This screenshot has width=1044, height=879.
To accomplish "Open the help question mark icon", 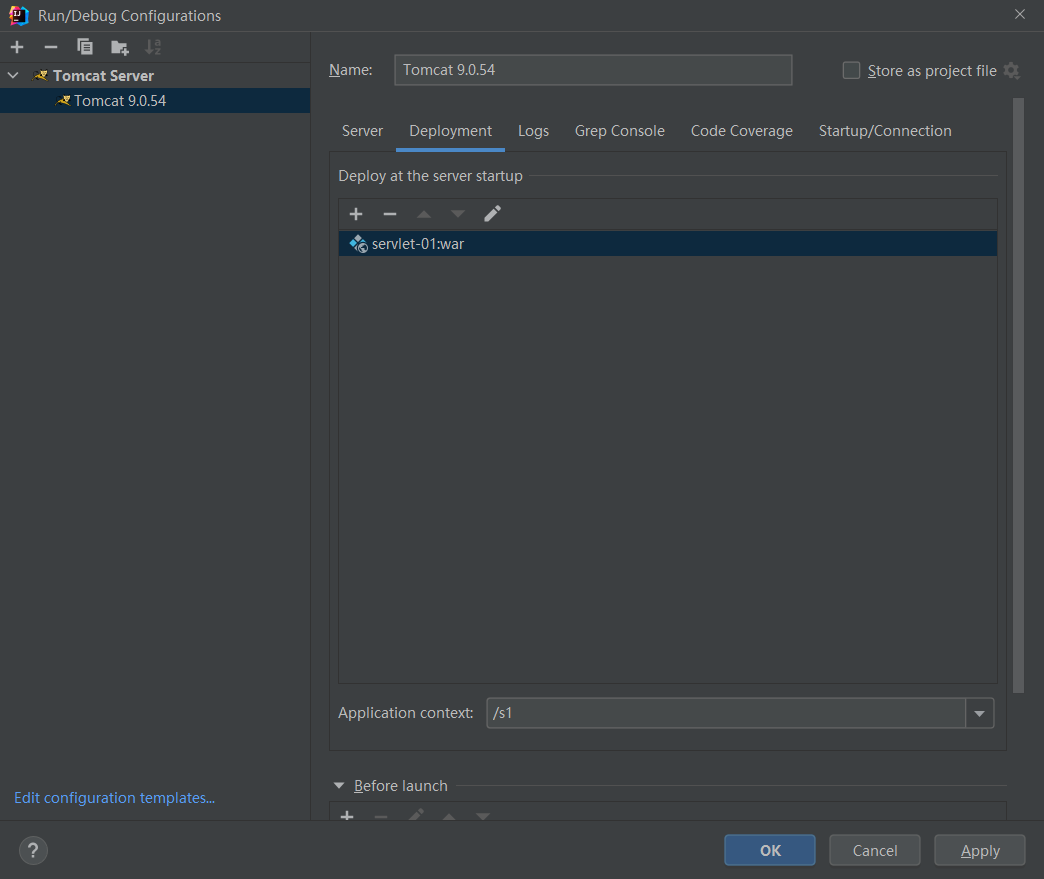I will point(33,850).
